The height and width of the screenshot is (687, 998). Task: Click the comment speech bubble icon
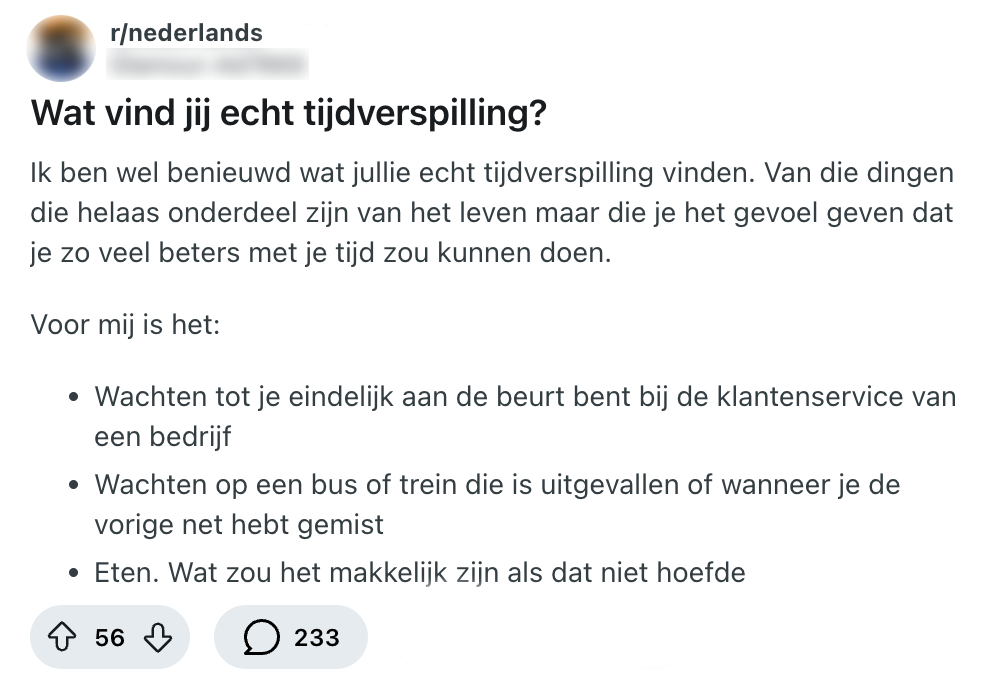[262, 637]
